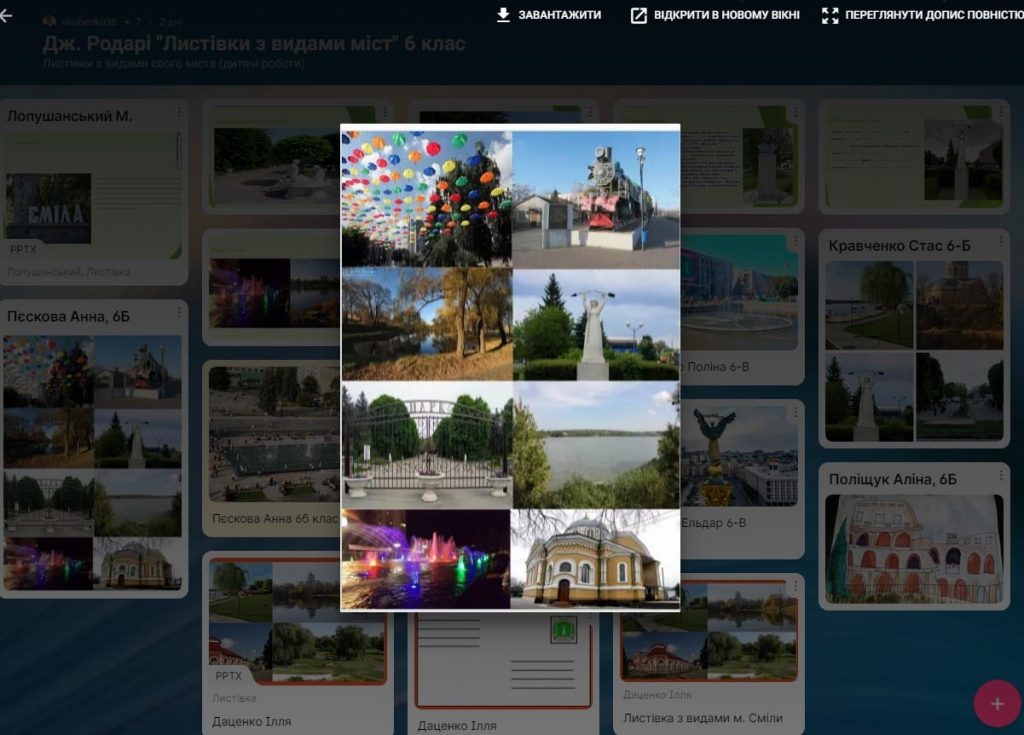The height and width of the screenshot is (735, 1024).
Task: Click card title Поліщук Аліна, 6Б
Action: (893, 479)
